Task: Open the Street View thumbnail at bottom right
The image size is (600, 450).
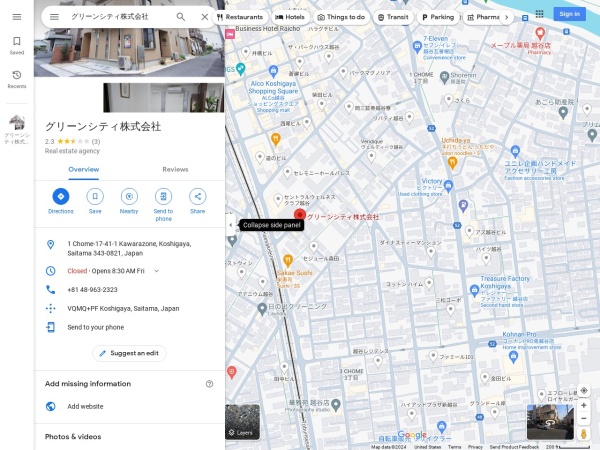Action: point(550,422)
